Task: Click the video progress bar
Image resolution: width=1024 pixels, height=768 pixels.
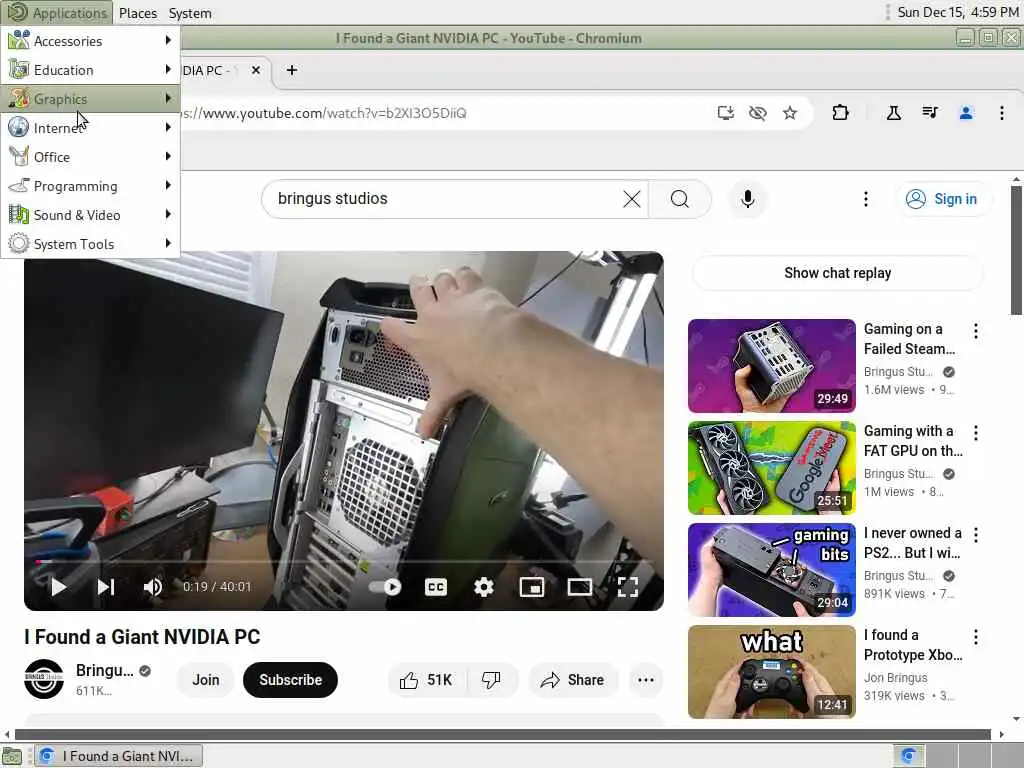Action: point(344,561)
